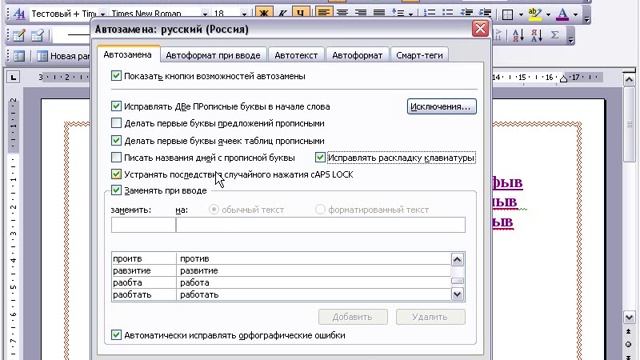
Task: Apply bulleted list formatting
Action: tap(448, 13)
